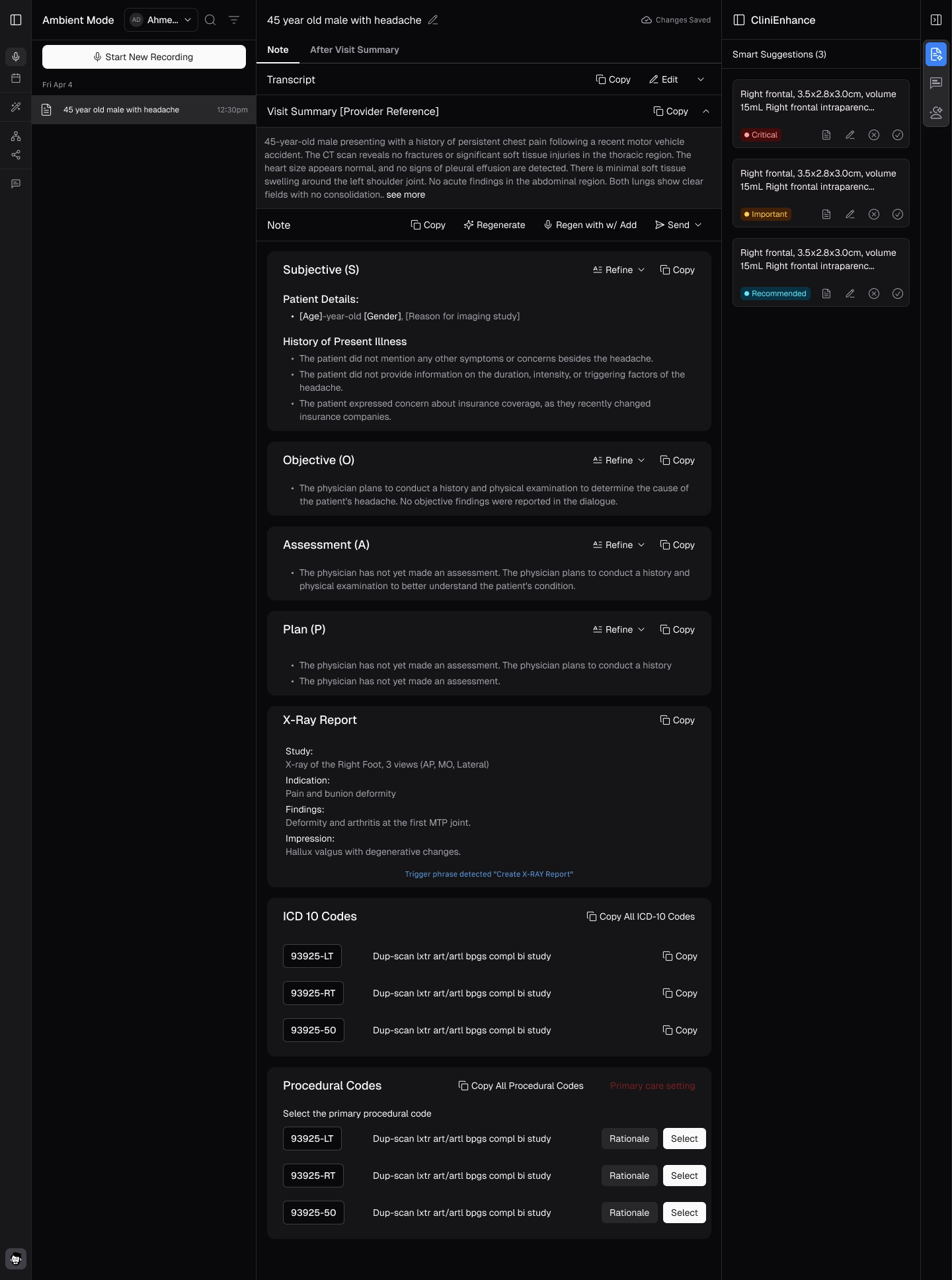
Task: Select procedural code 93925-RT
Action: (x=684, y=1176)
